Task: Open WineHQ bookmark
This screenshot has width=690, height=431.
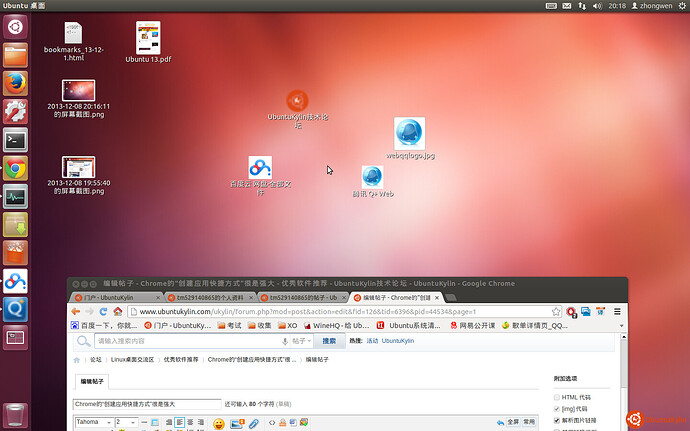Action: pyautogui.click(x=337, y=326)
